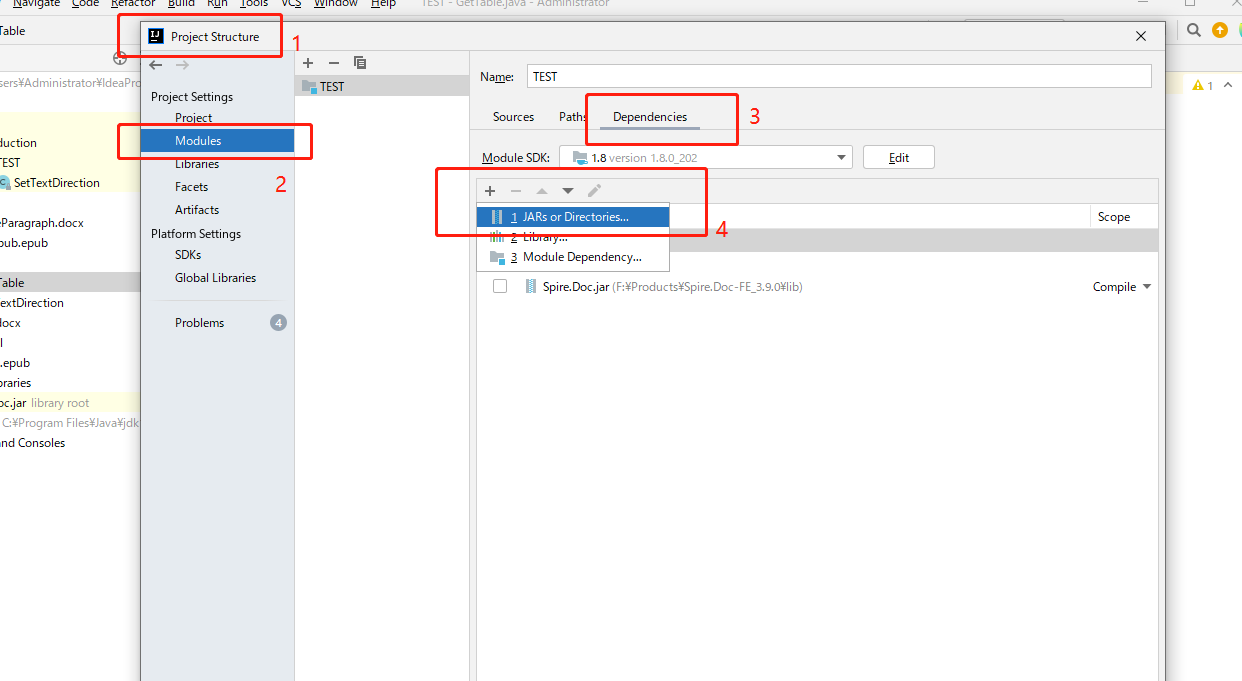Click the orange update icon in main toolbar

[1219, 30]
